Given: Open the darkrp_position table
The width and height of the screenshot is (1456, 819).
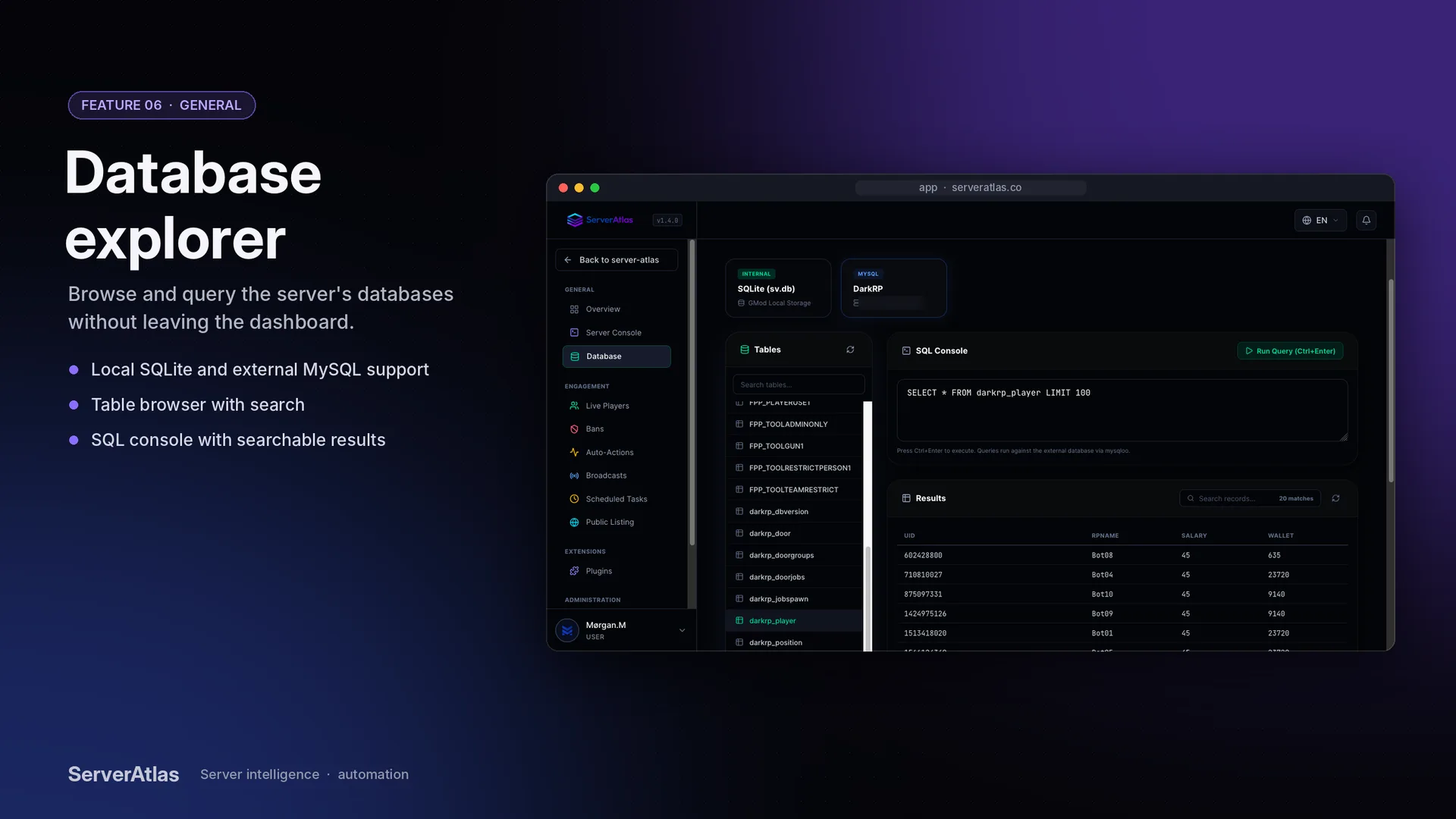Looking at the screenshot, I should pos(794,643).
